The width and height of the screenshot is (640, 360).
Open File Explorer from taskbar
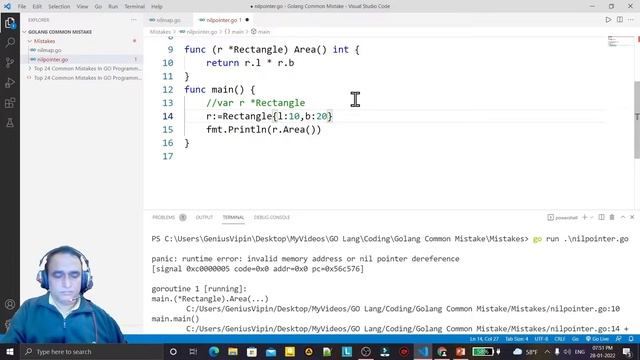pos(233,351)
